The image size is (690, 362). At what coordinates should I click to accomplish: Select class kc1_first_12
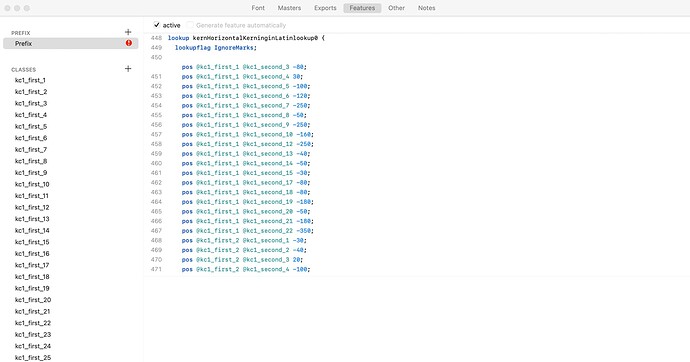point(32,207)
